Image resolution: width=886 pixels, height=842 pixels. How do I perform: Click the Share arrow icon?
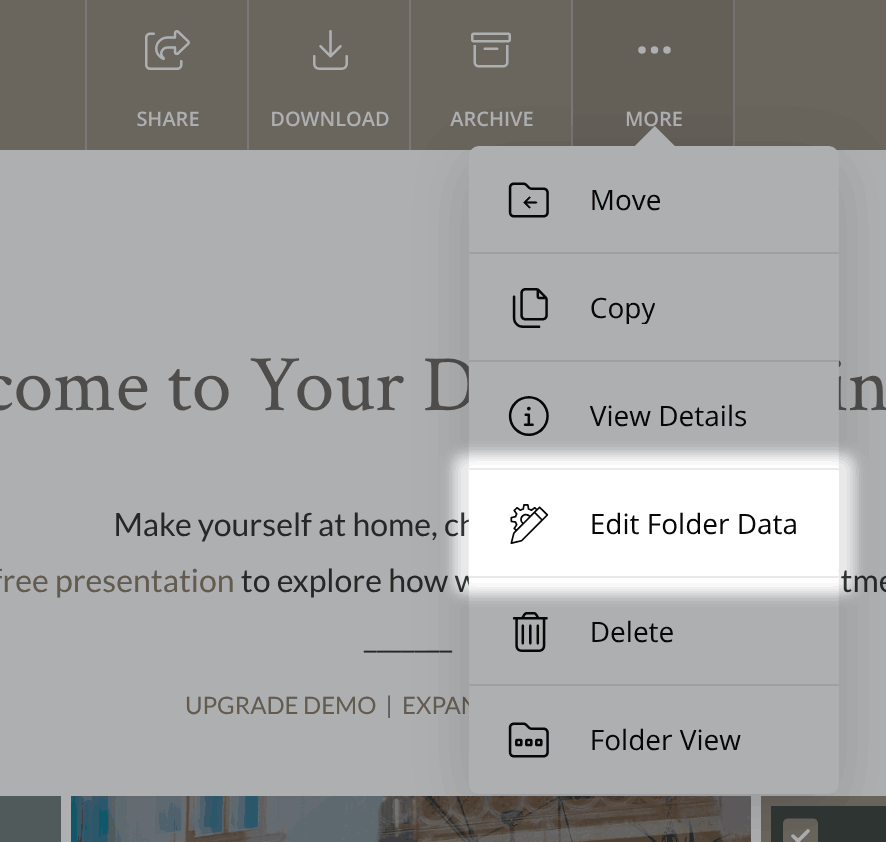(167, 50)
